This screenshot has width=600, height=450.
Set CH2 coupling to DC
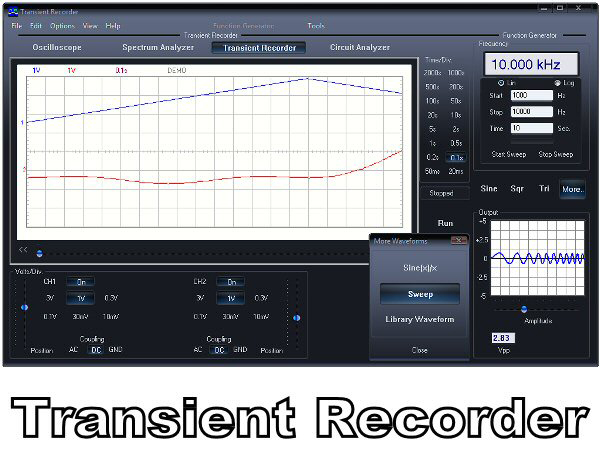coord(219,350)
